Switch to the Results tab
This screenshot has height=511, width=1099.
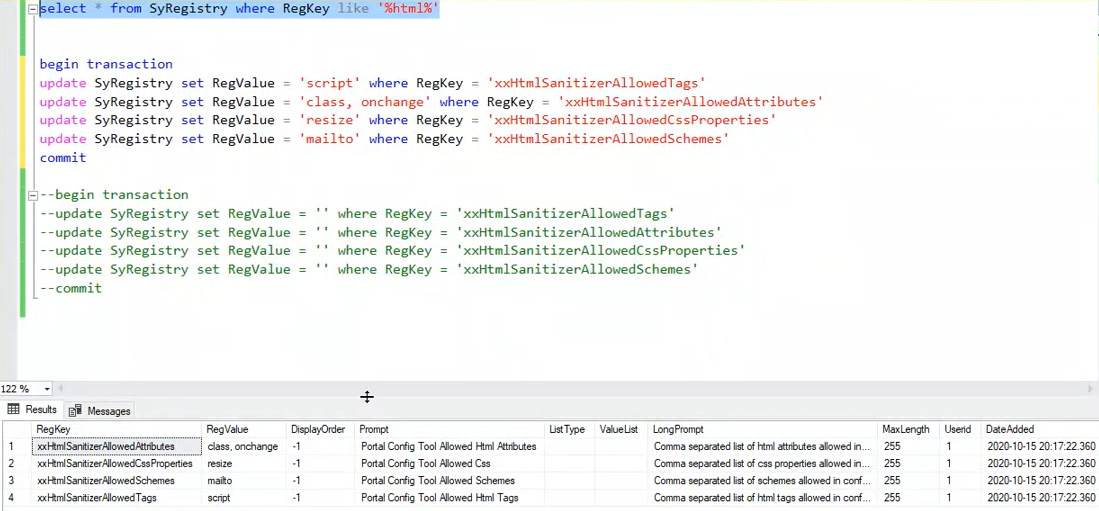(32, 410)
